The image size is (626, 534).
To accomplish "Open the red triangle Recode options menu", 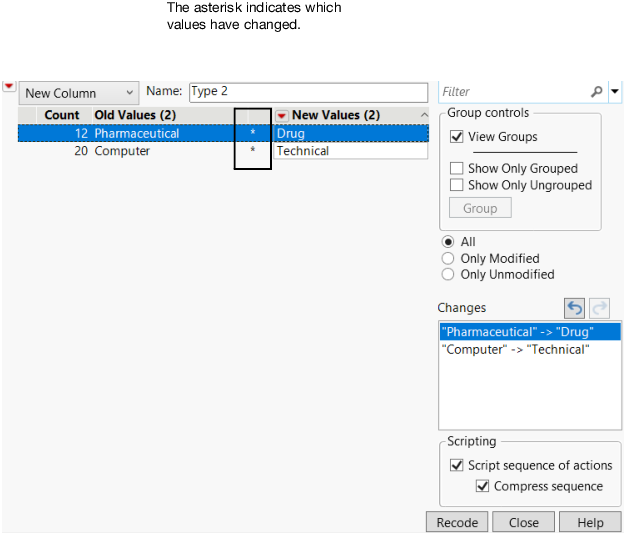I will click(9, 87).
